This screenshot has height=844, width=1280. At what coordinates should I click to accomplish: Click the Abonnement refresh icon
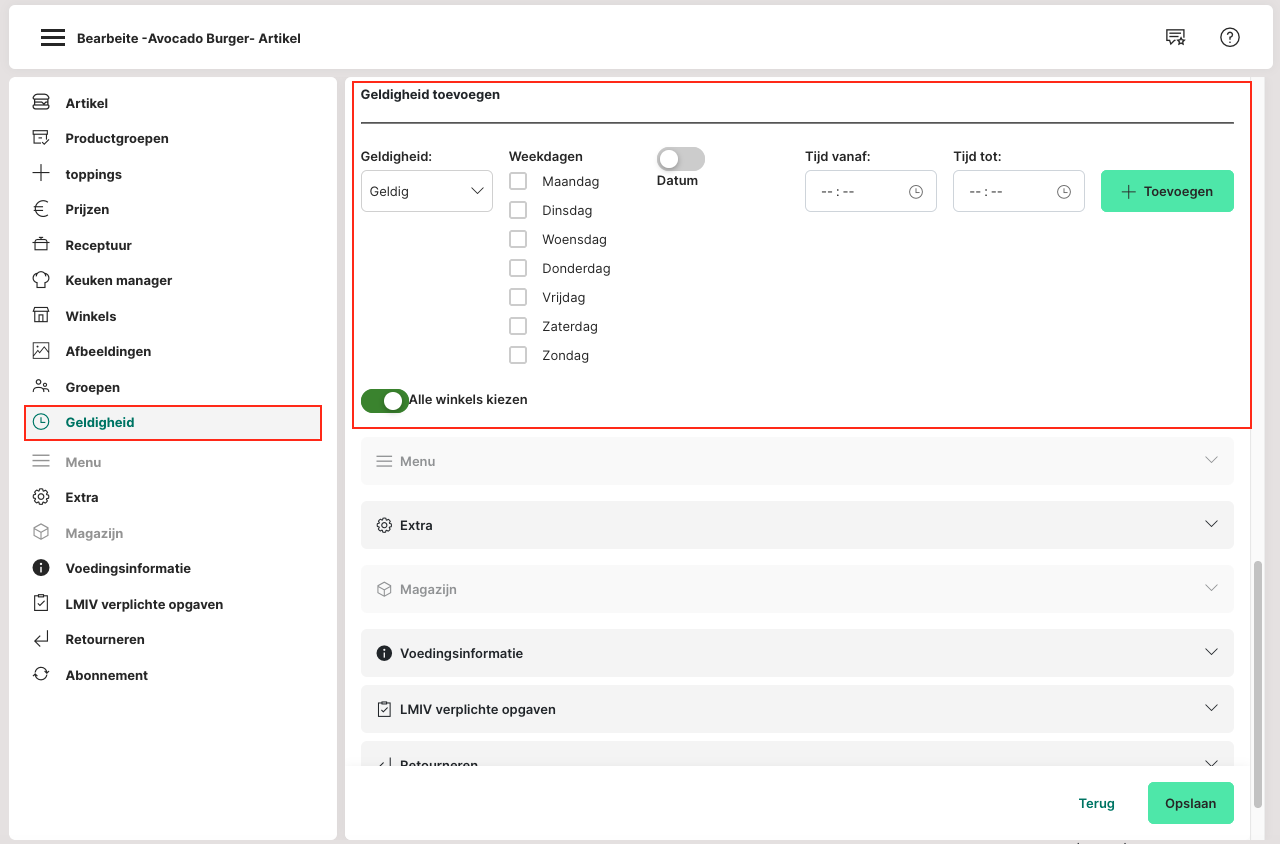41,675
